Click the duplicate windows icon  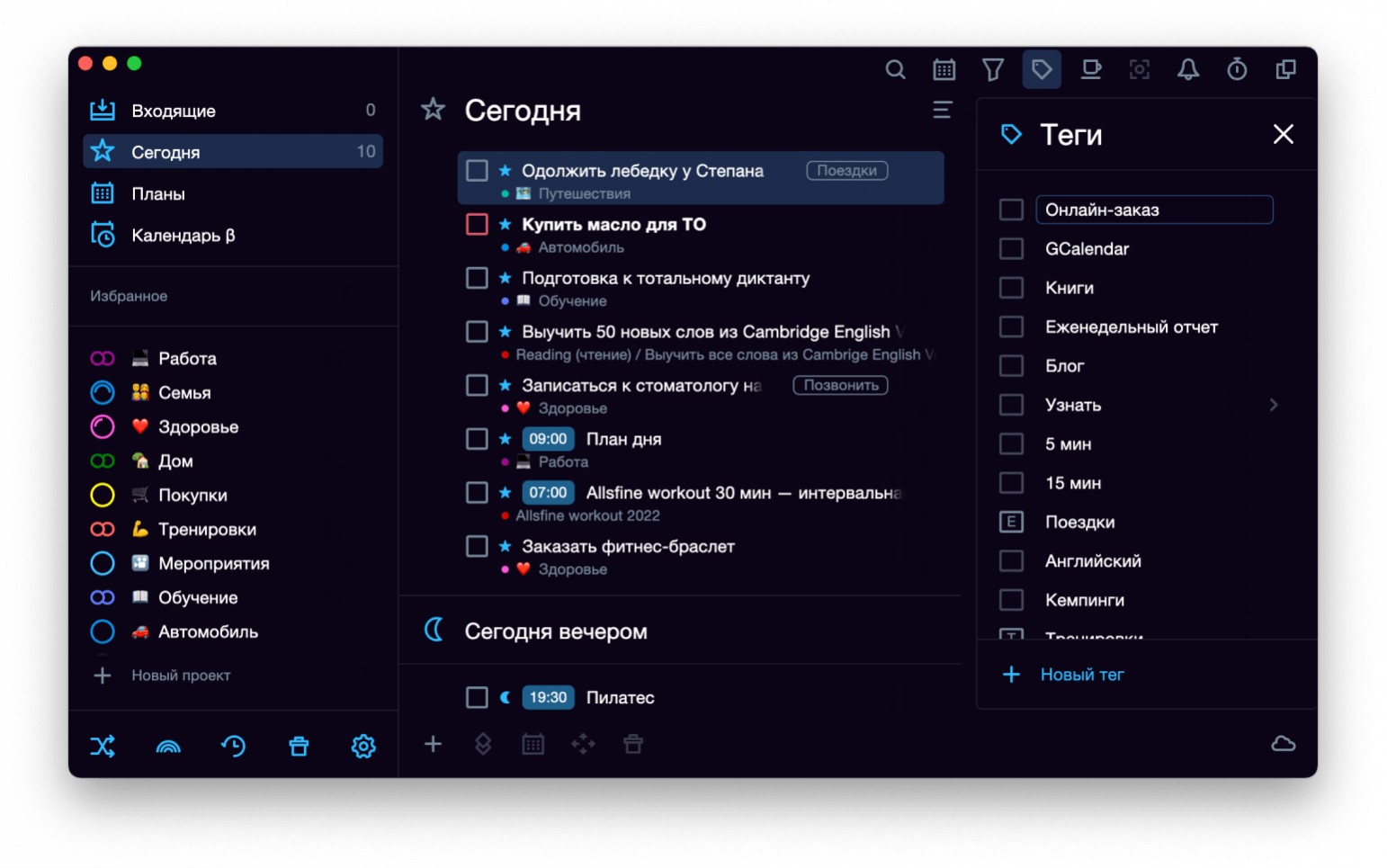coord(1286,69)
